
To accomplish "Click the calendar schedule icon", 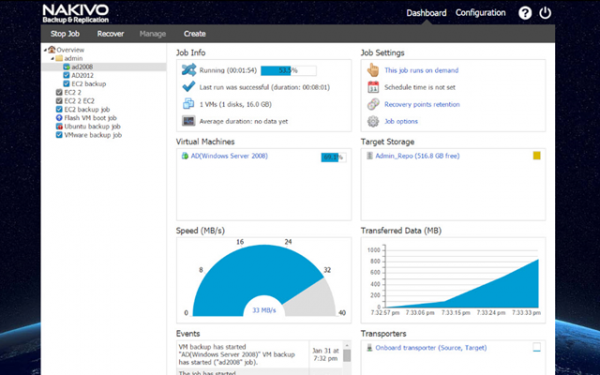I will (x=373, y=87).
